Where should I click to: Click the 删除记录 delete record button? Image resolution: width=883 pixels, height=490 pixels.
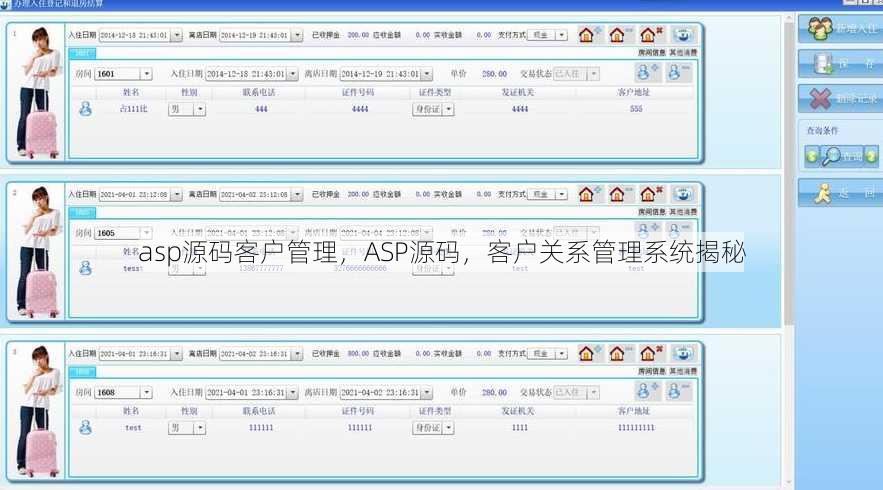(x=841, y=99)
